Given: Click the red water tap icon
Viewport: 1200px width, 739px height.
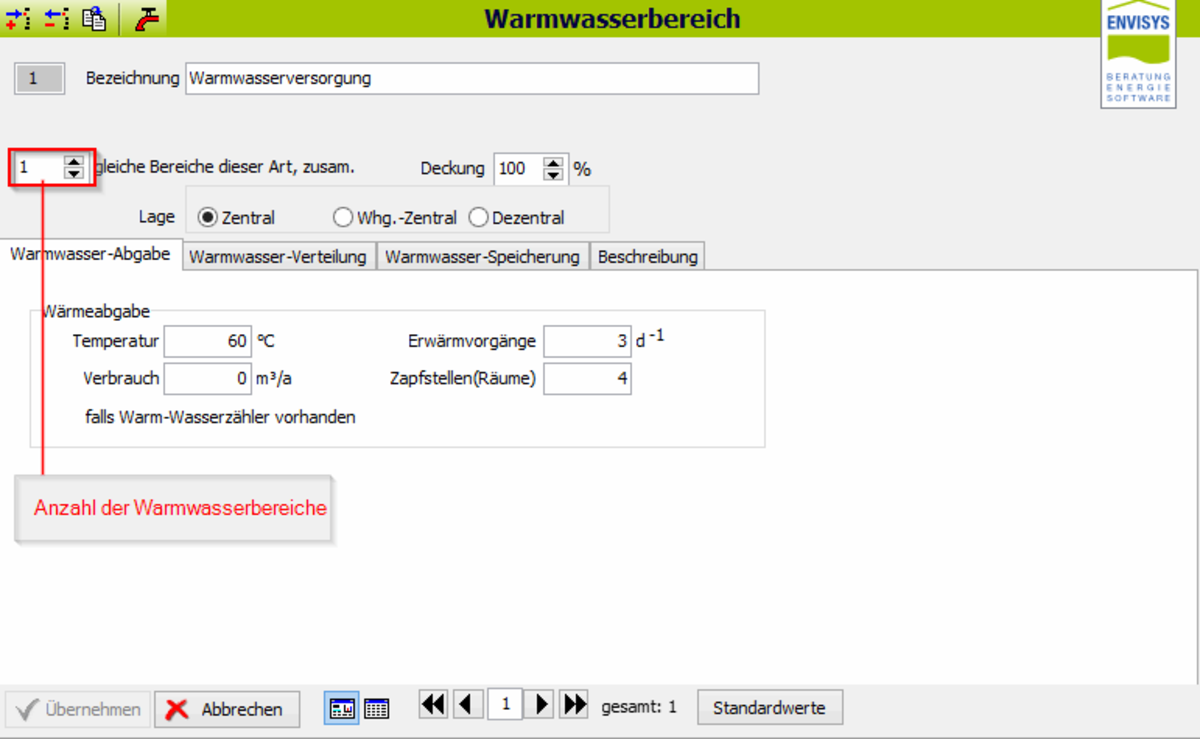Looking at the screenshot, I should (x=146, y=18).
